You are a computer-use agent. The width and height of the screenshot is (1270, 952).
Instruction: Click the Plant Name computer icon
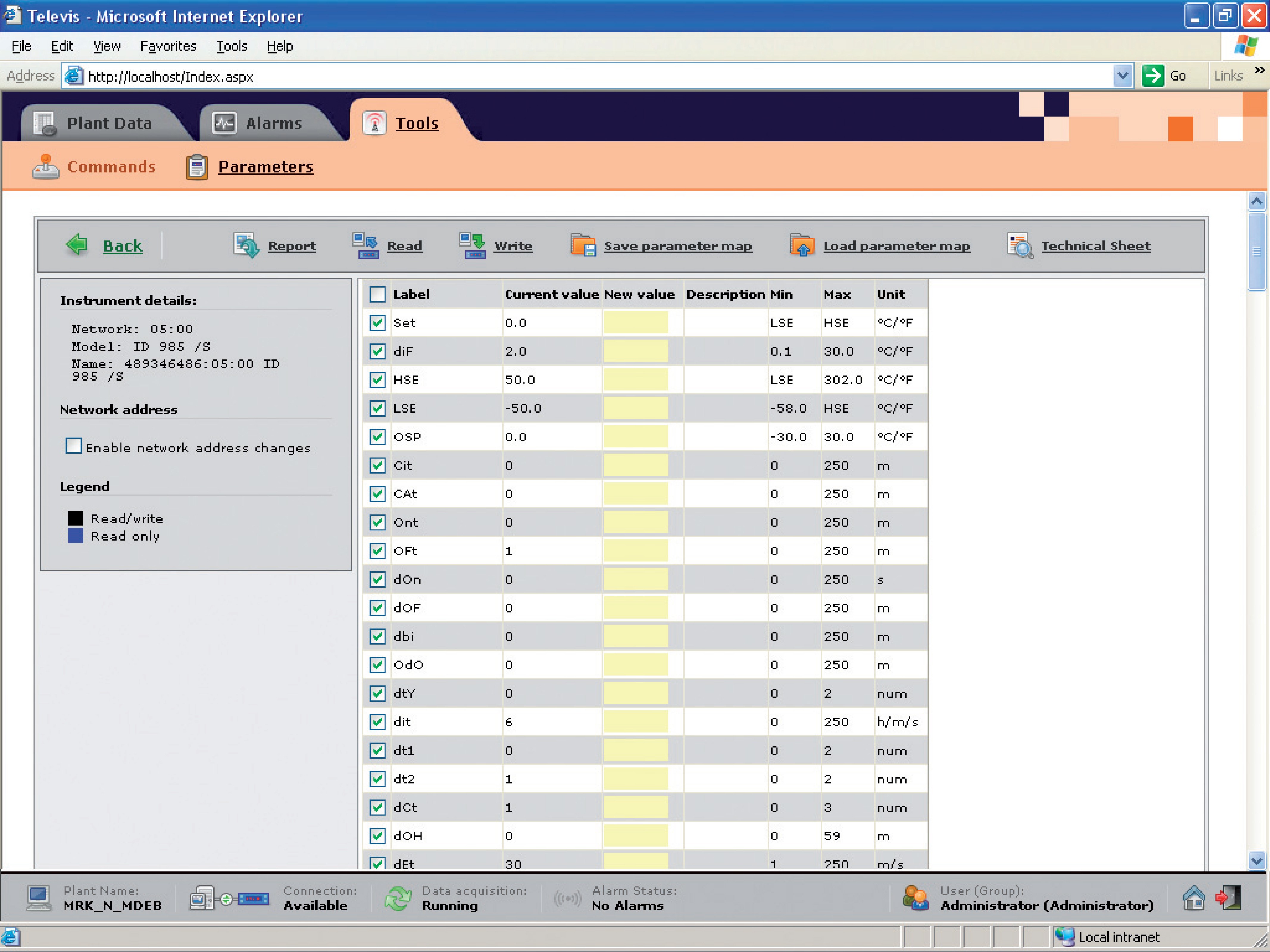coord(38,899)
